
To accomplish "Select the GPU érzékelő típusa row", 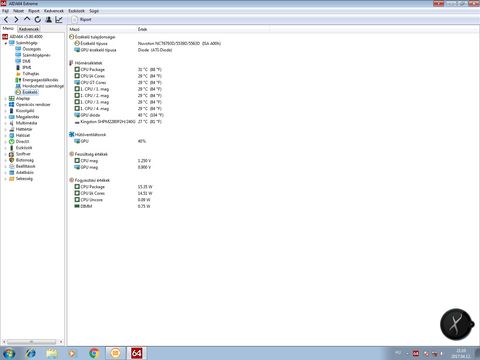I will [x=123, y=50].
